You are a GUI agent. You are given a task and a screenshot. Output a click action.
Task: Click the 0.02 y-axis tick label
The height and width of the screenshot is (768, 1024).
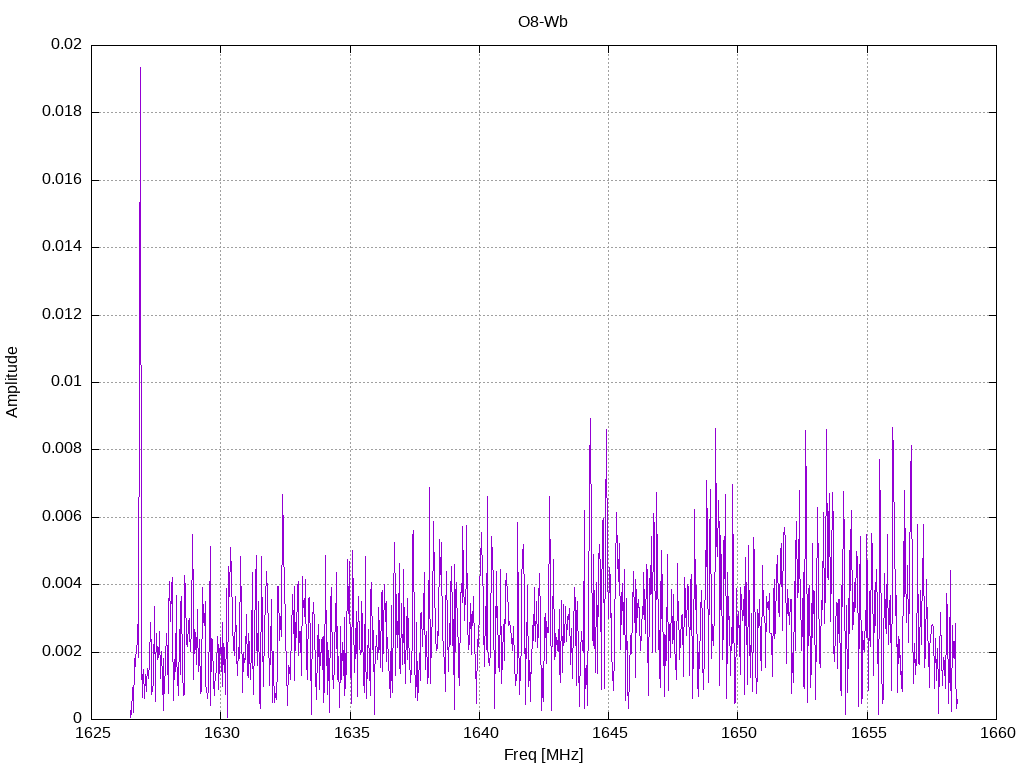click(x=66, y=45)
